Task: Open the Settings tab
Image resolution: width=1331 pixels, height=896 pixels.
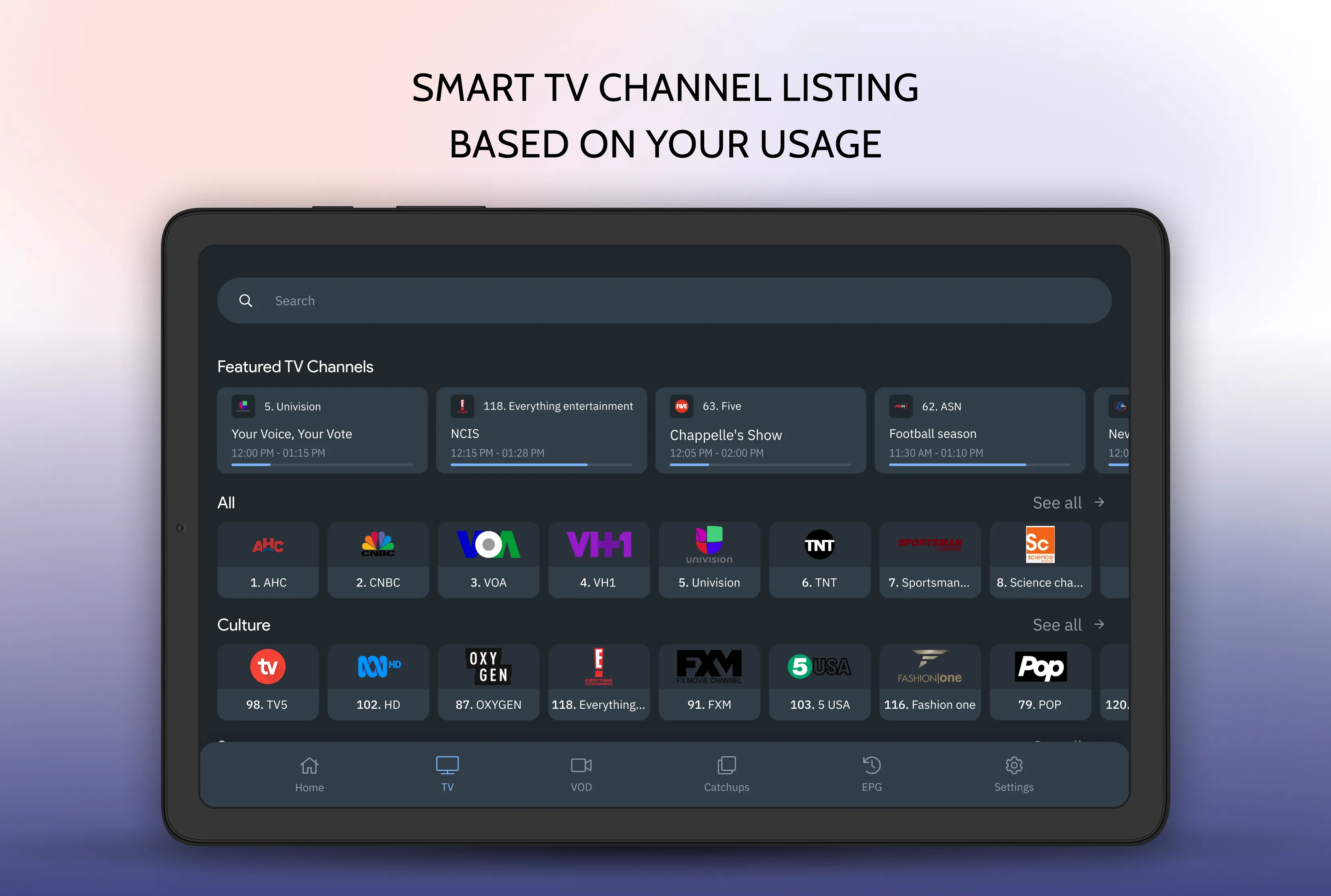Action: coord(1014,774)
